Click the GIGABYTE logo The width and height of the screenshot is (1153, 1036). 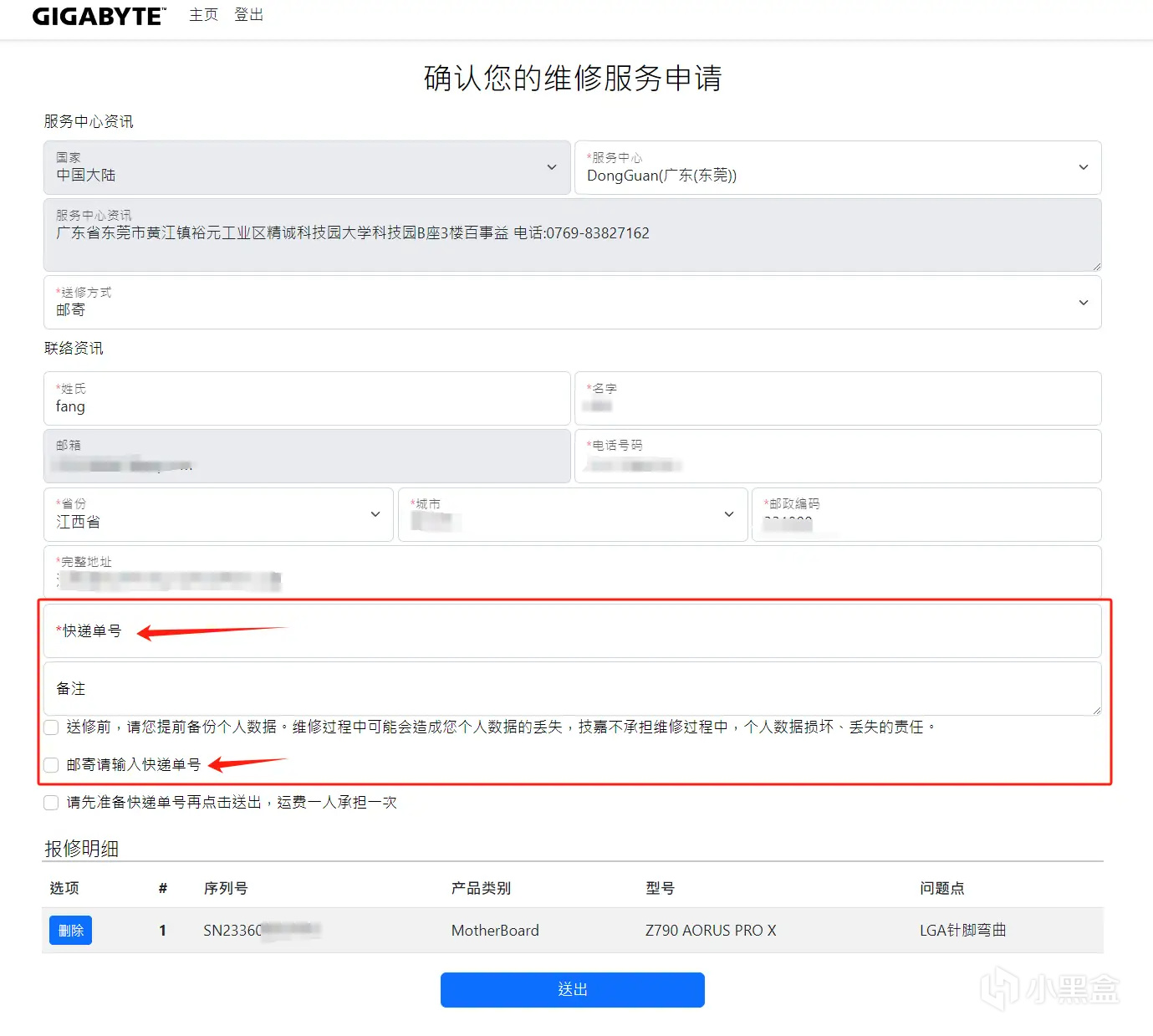point(99,16)
